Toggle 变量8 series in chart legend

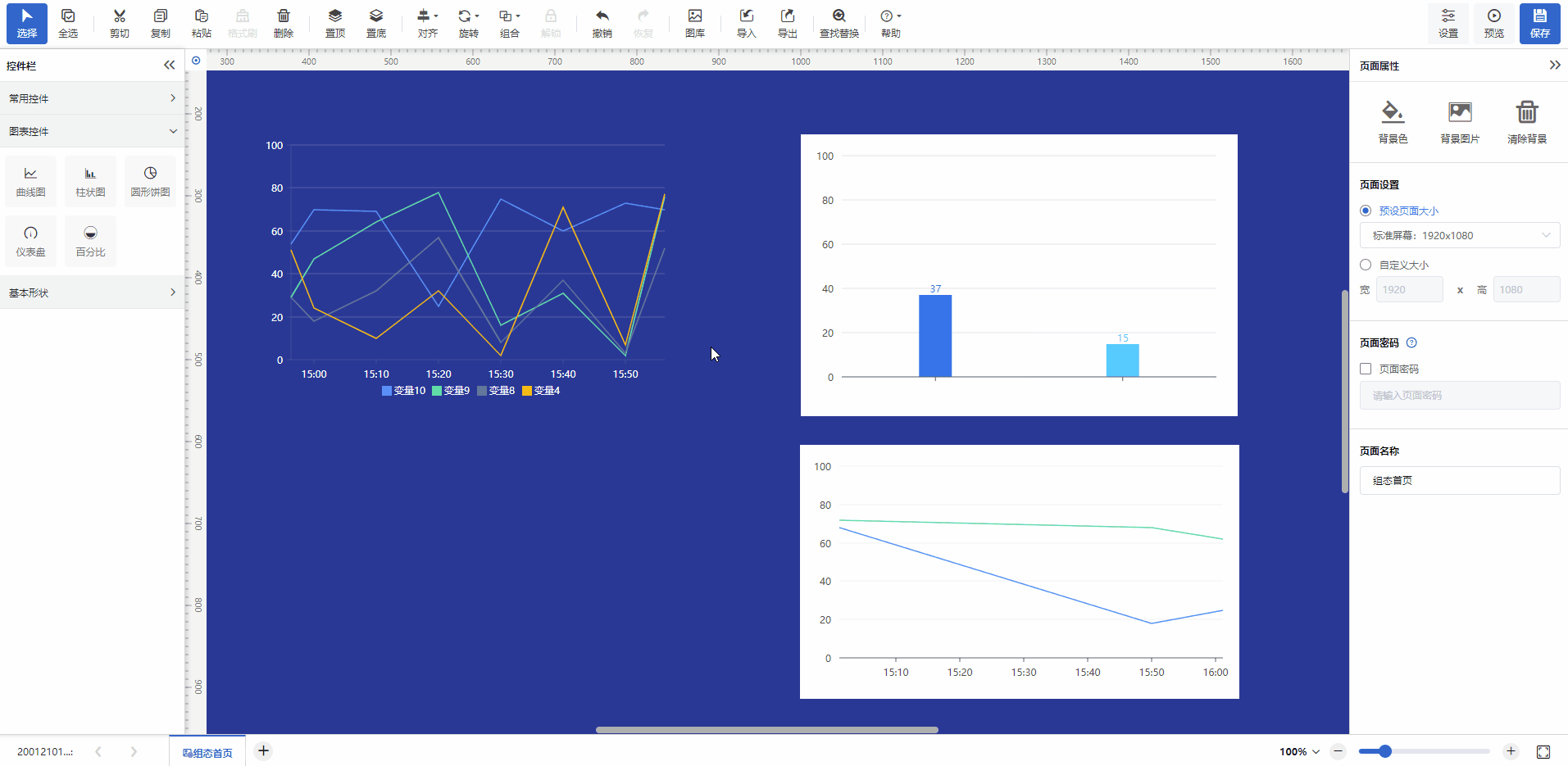click(496, 391)
